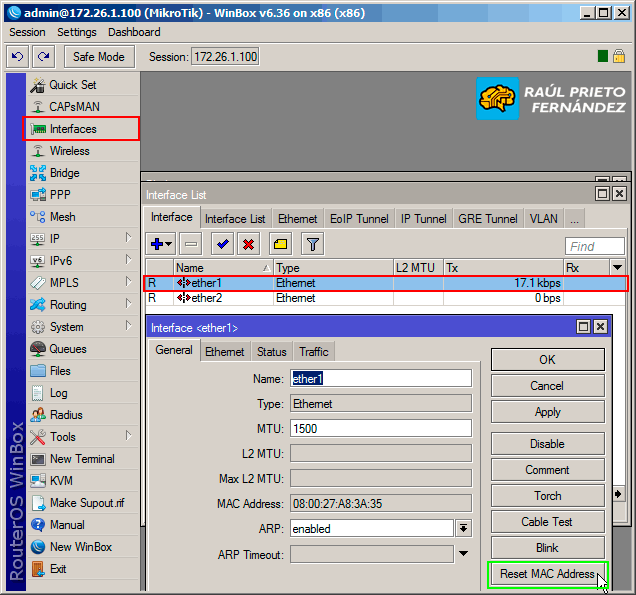
Task: Switch to the Traffic tab
Action: tap(313, 352)
